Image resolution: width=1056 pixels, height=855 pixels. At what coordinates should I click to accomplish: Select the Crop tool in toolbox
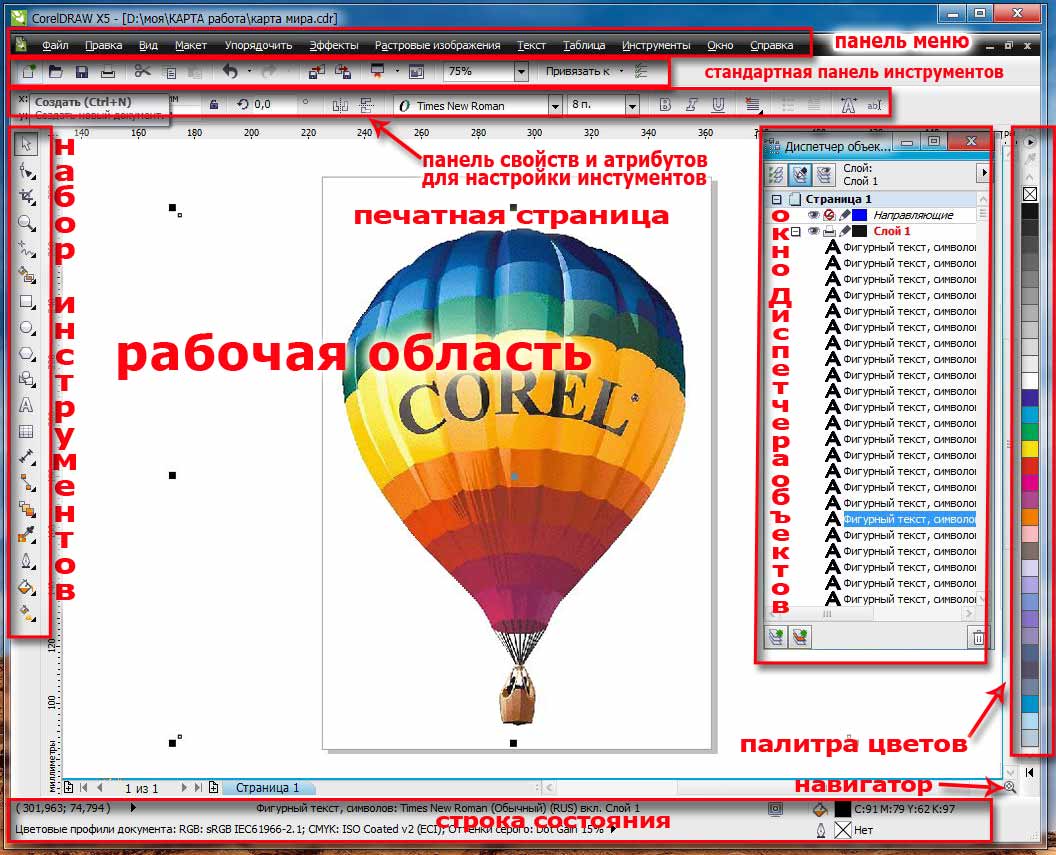coord(27,197)
